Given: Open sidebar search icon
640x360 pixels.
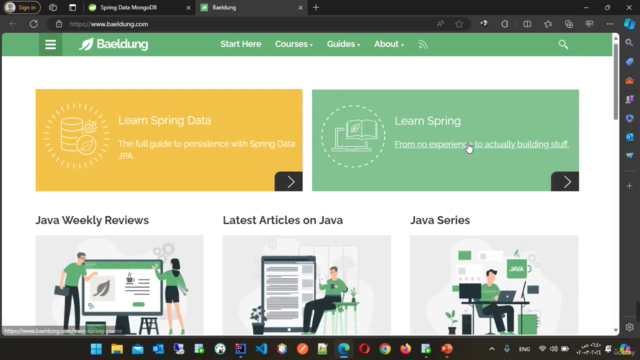Looking at the screenshot, I should click(629, 43).
